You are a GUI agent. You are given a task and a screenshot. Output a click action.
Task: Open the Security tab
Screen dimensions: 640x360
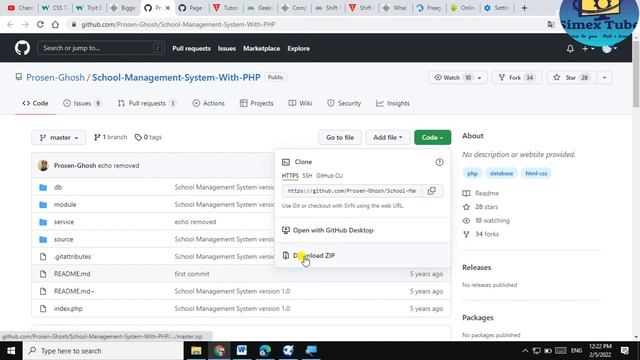pyautogui.click(x=344, y=103)
